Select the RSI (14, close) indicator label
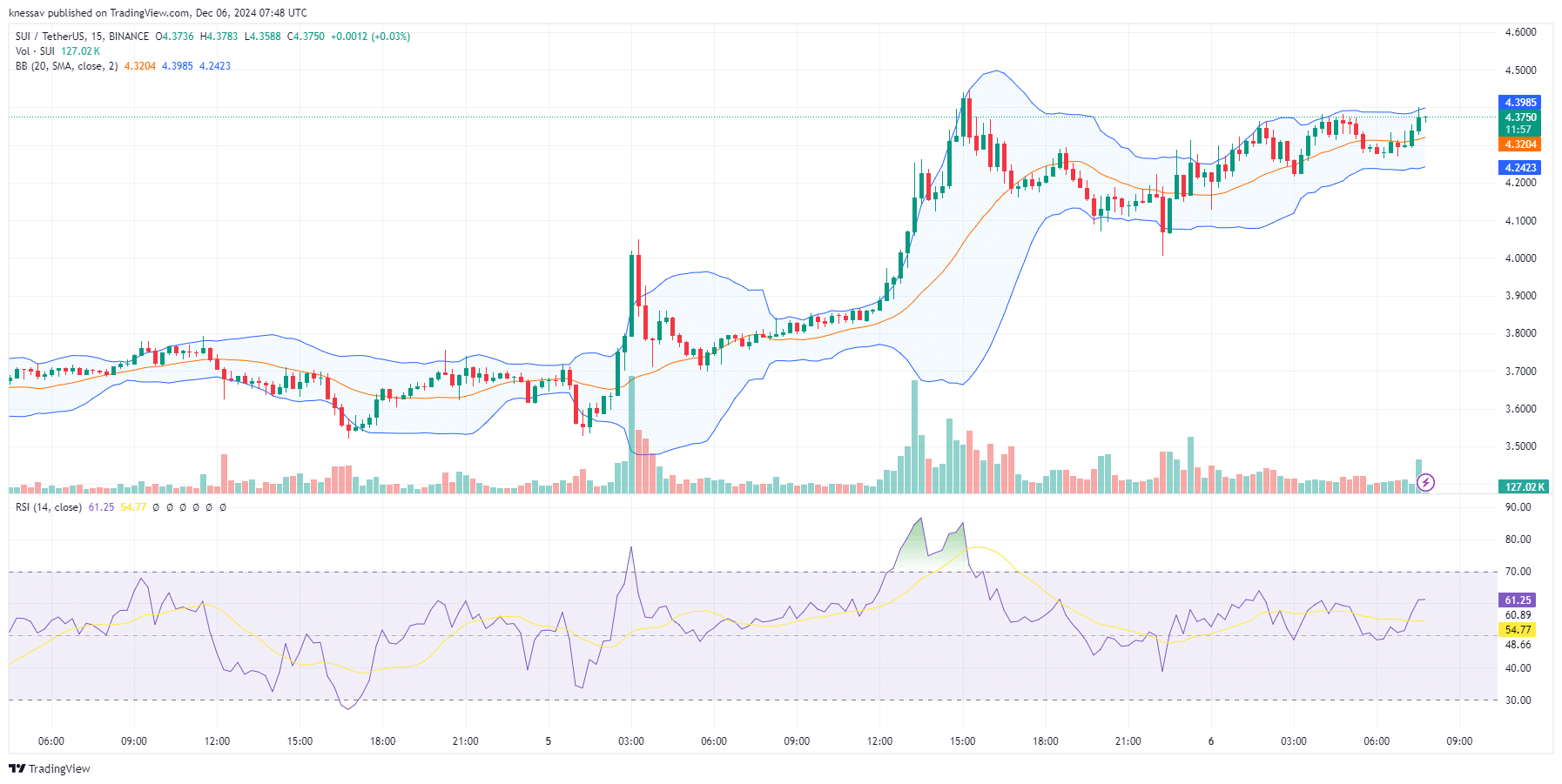1562x784 pixels. (x=49, y=507)
